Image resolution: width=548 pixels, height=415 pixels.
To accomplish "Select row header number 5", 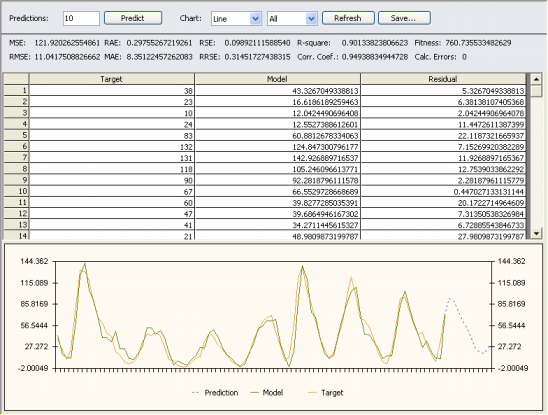I will pos(16,135).
